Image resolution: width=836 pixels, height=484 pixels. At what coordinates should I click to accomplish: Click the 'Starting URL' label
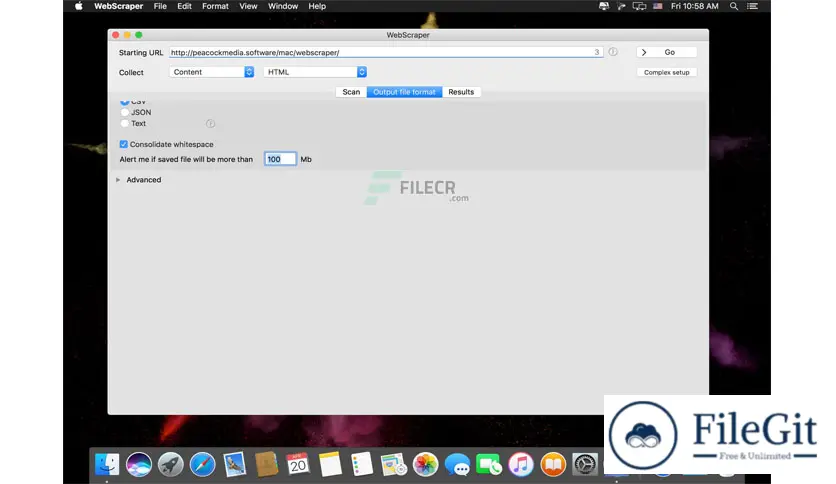[x=141, y=53]
